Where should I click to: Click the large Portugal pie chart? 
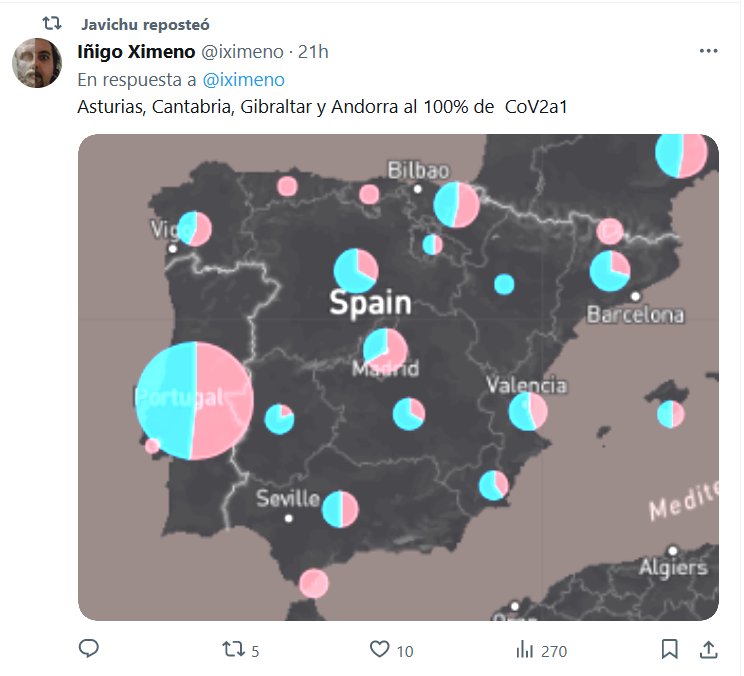click(194, 401)
